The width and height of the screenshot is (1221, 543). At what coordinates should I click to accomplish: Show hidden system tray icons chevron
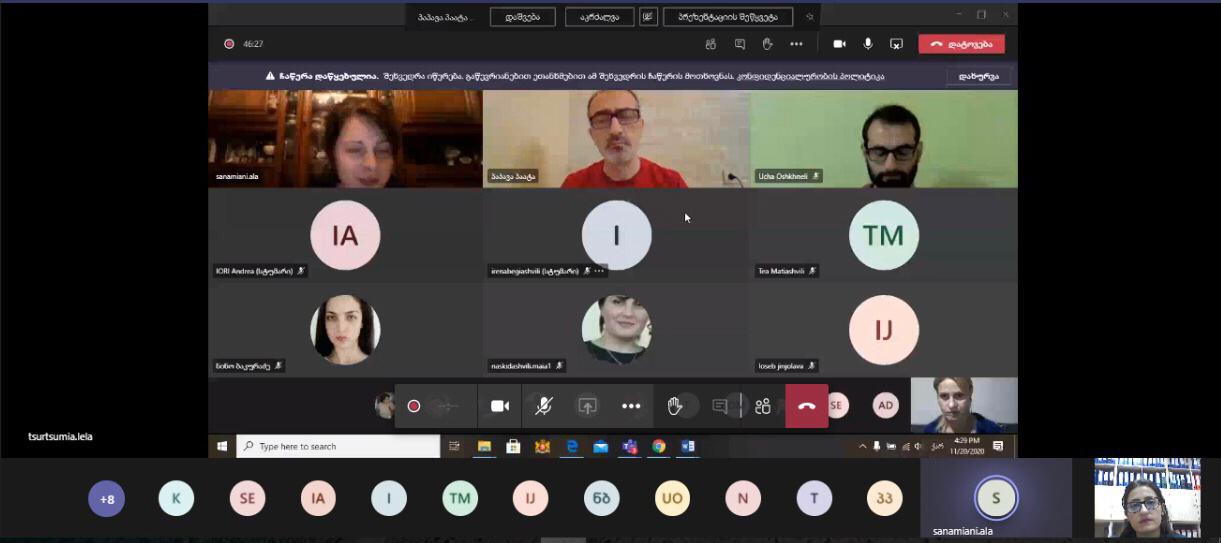tap(862, 447)
